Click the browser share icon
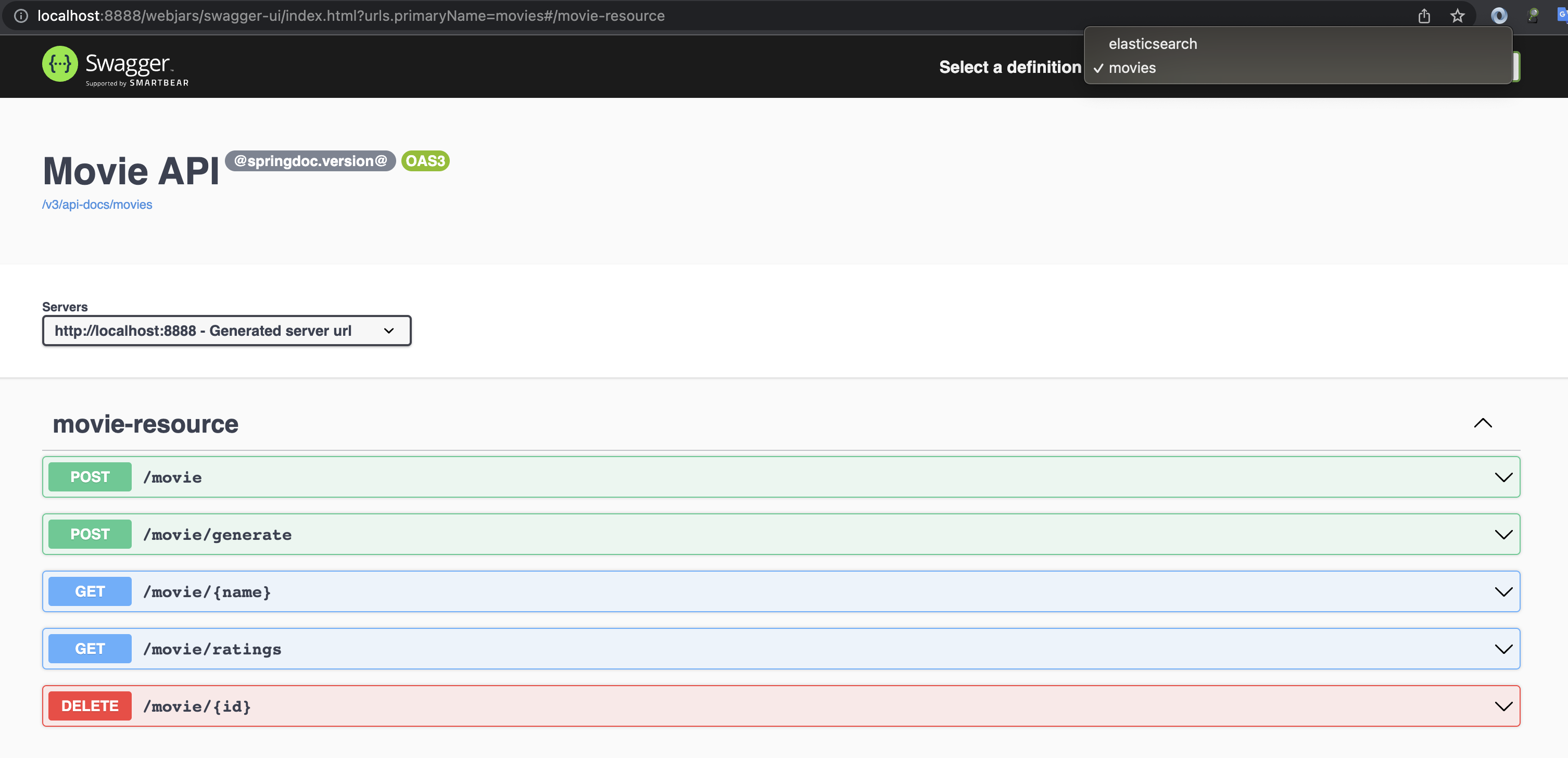 coord(1424,16)
